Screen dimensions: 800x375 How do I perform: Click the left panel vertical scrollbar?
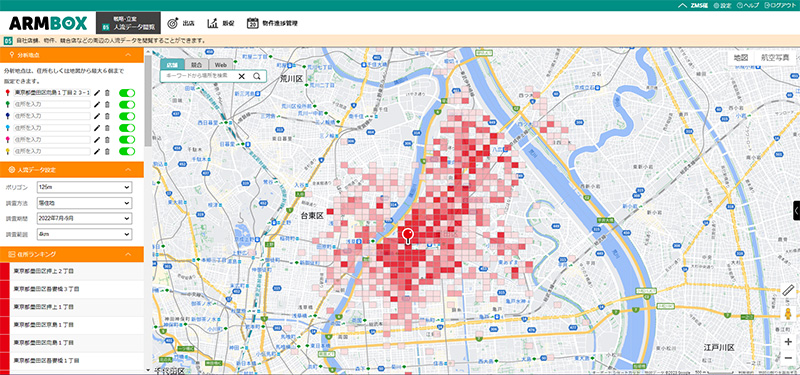[148, 102]
